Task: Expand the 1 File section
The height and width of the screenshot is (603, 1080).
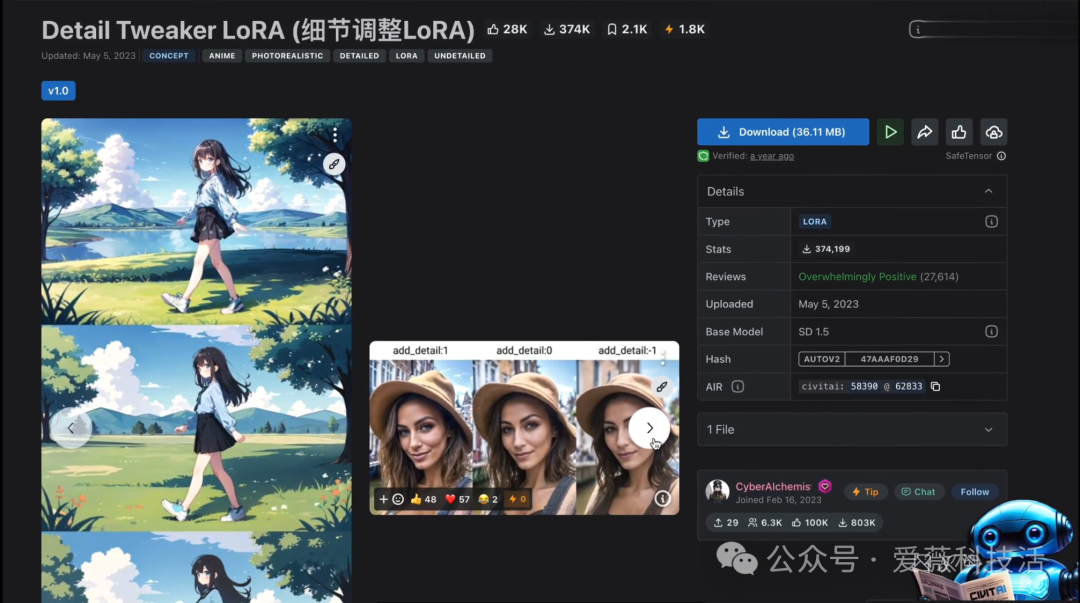Action: [x=989, y=429]
